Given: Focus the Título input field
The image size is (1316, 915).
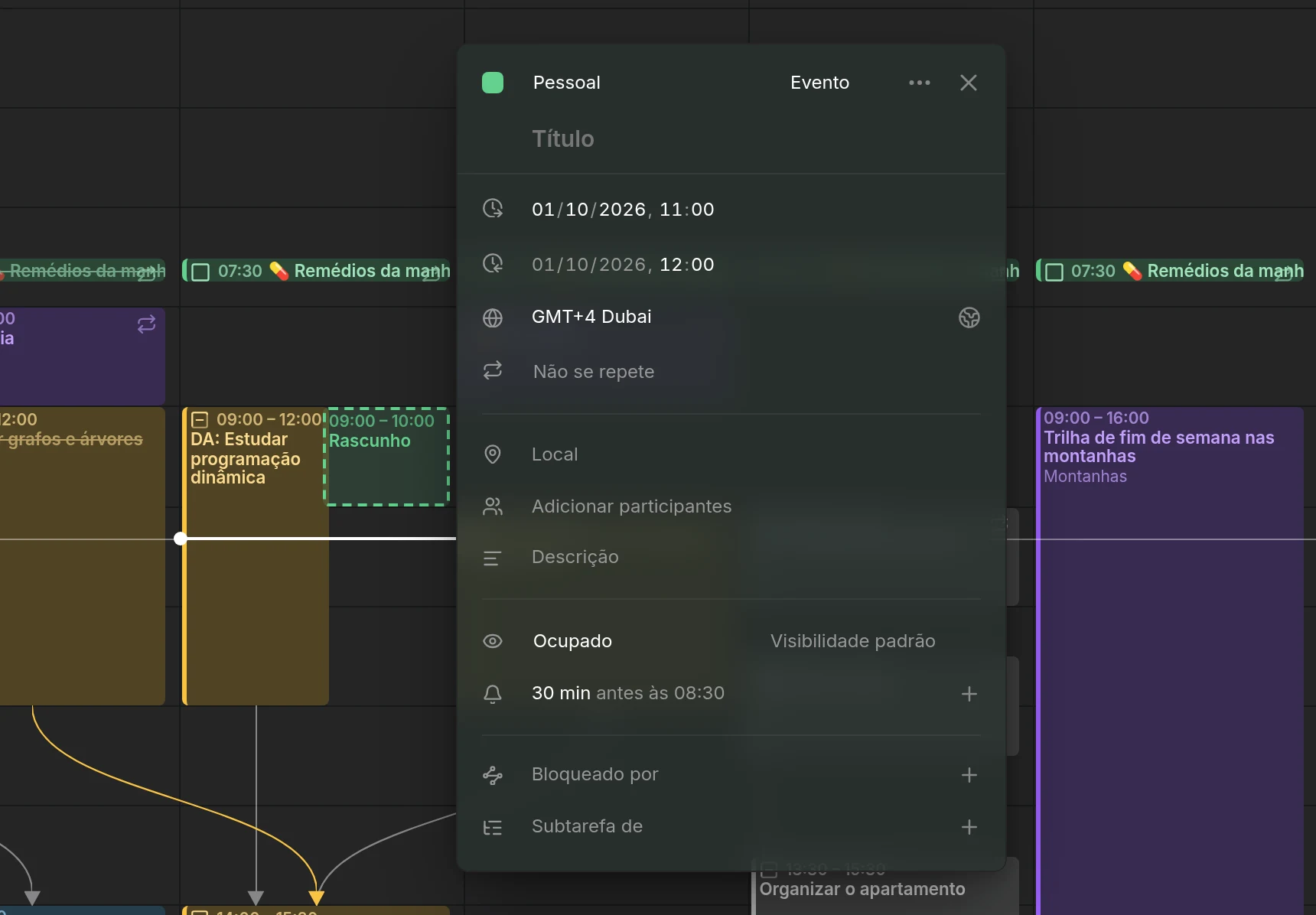Looking at the screenshot, I should coord(563,138).
